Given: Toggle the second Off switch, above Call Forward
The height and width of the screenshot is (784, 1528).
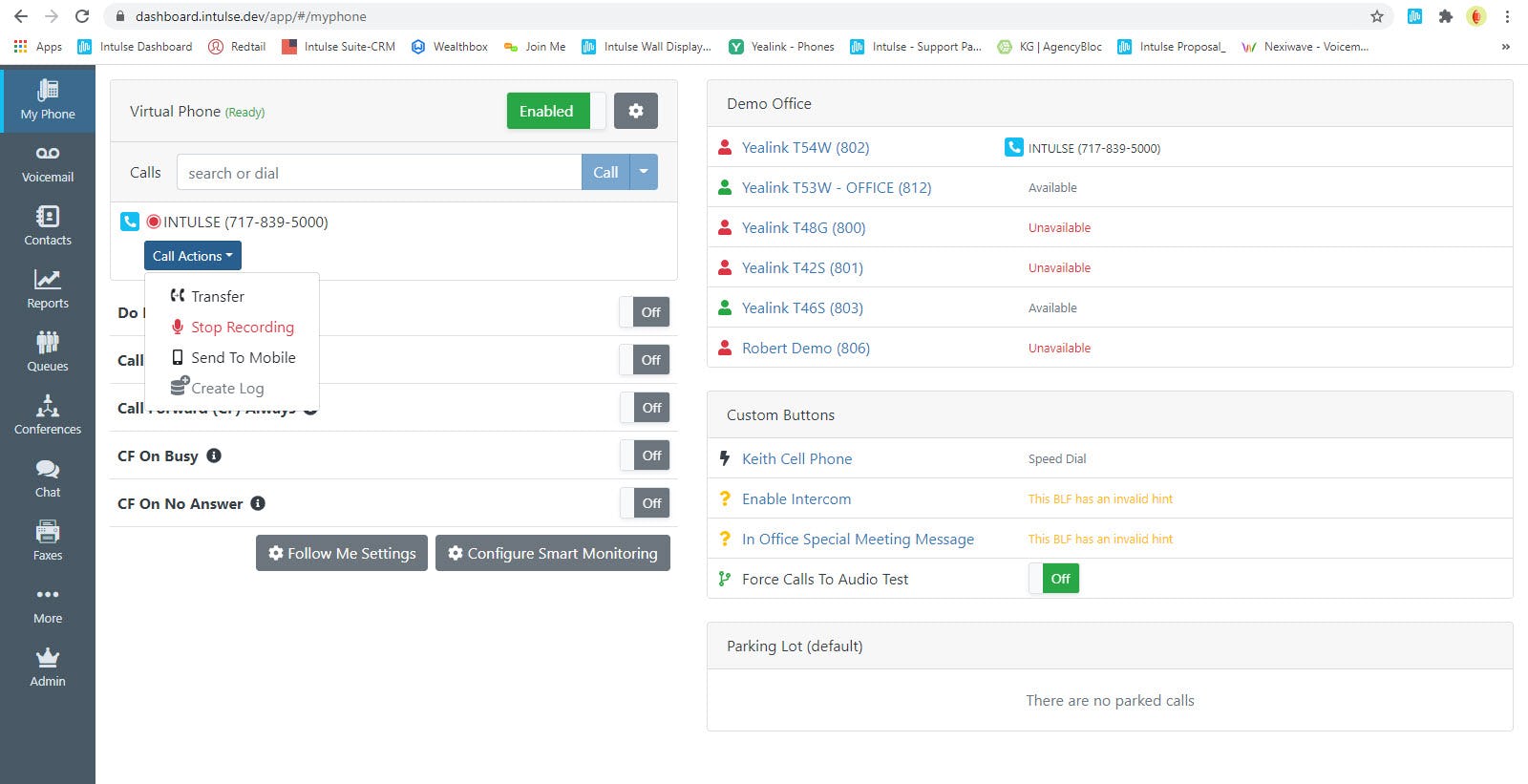Looking at the screenshot, I should (645, 360).
